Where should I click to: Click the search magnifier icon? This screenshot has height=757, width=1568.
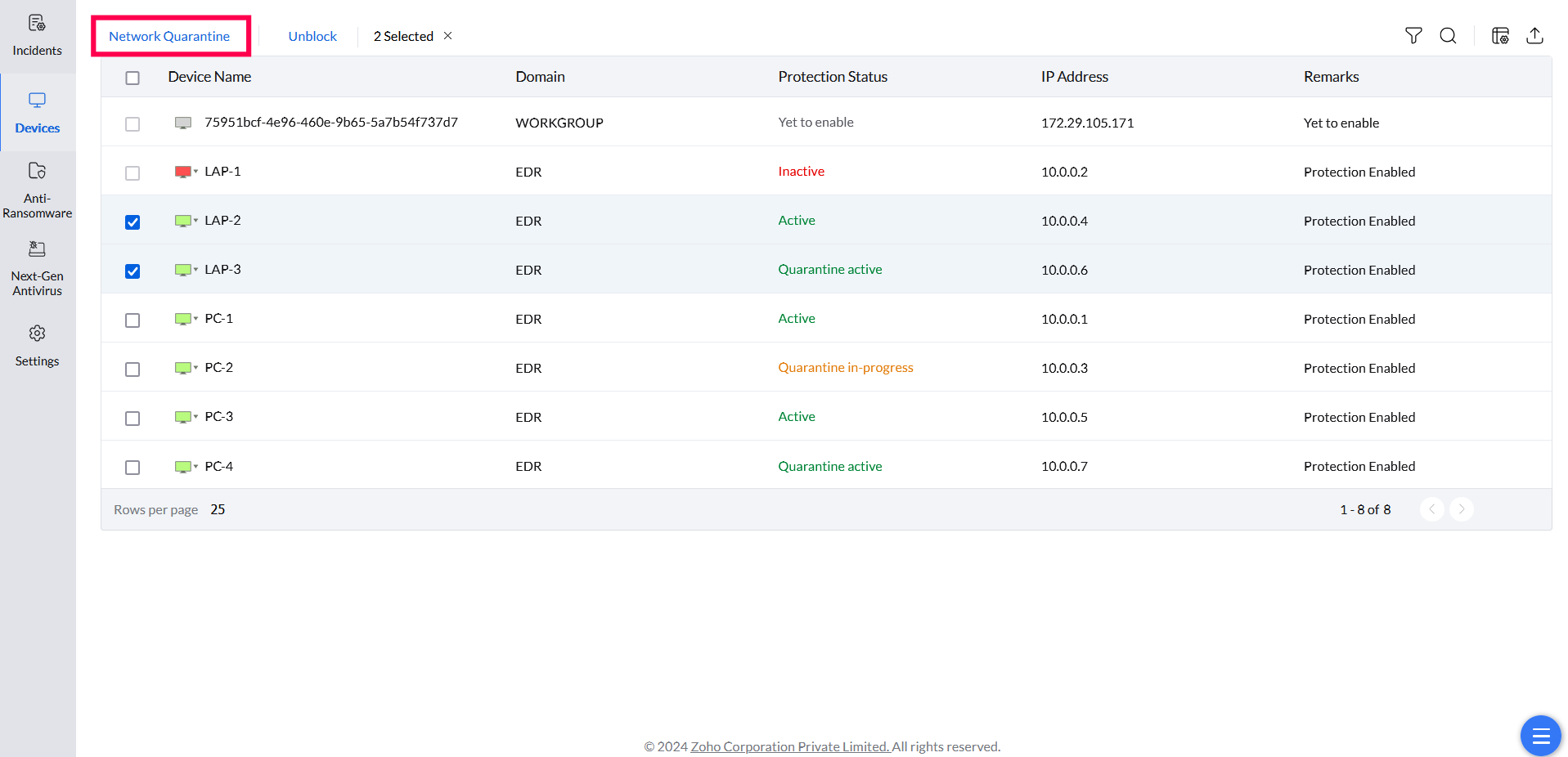click(1448, 35)
